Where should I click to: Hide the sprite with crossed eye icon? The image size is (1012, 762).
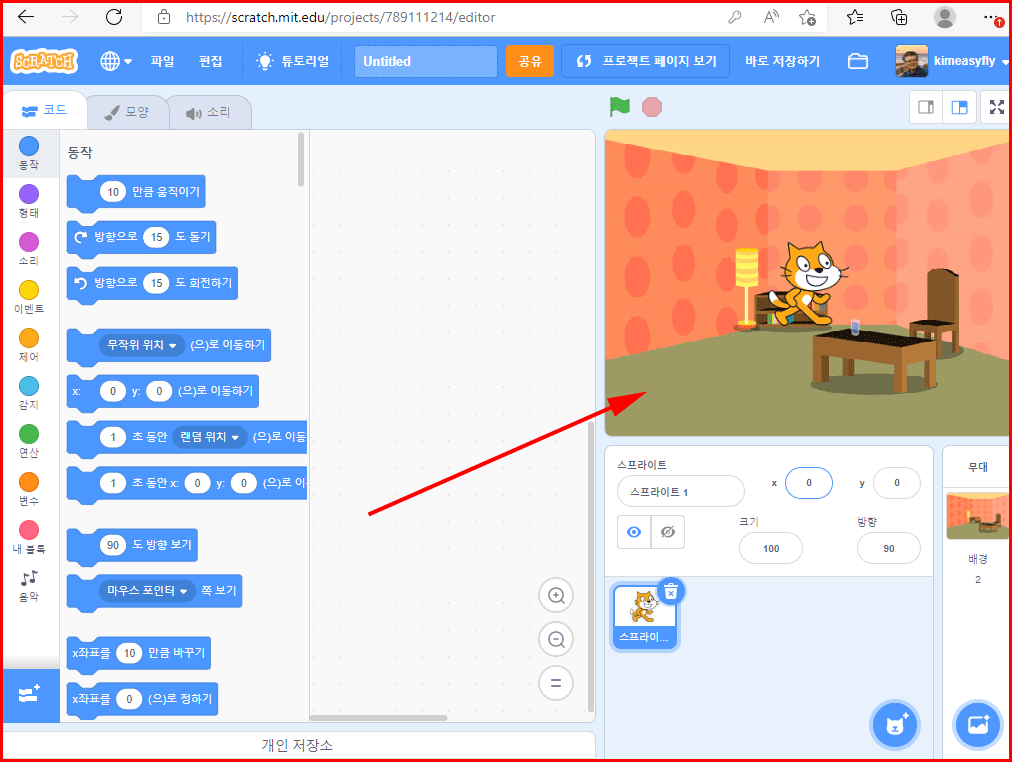coord(668,532)
